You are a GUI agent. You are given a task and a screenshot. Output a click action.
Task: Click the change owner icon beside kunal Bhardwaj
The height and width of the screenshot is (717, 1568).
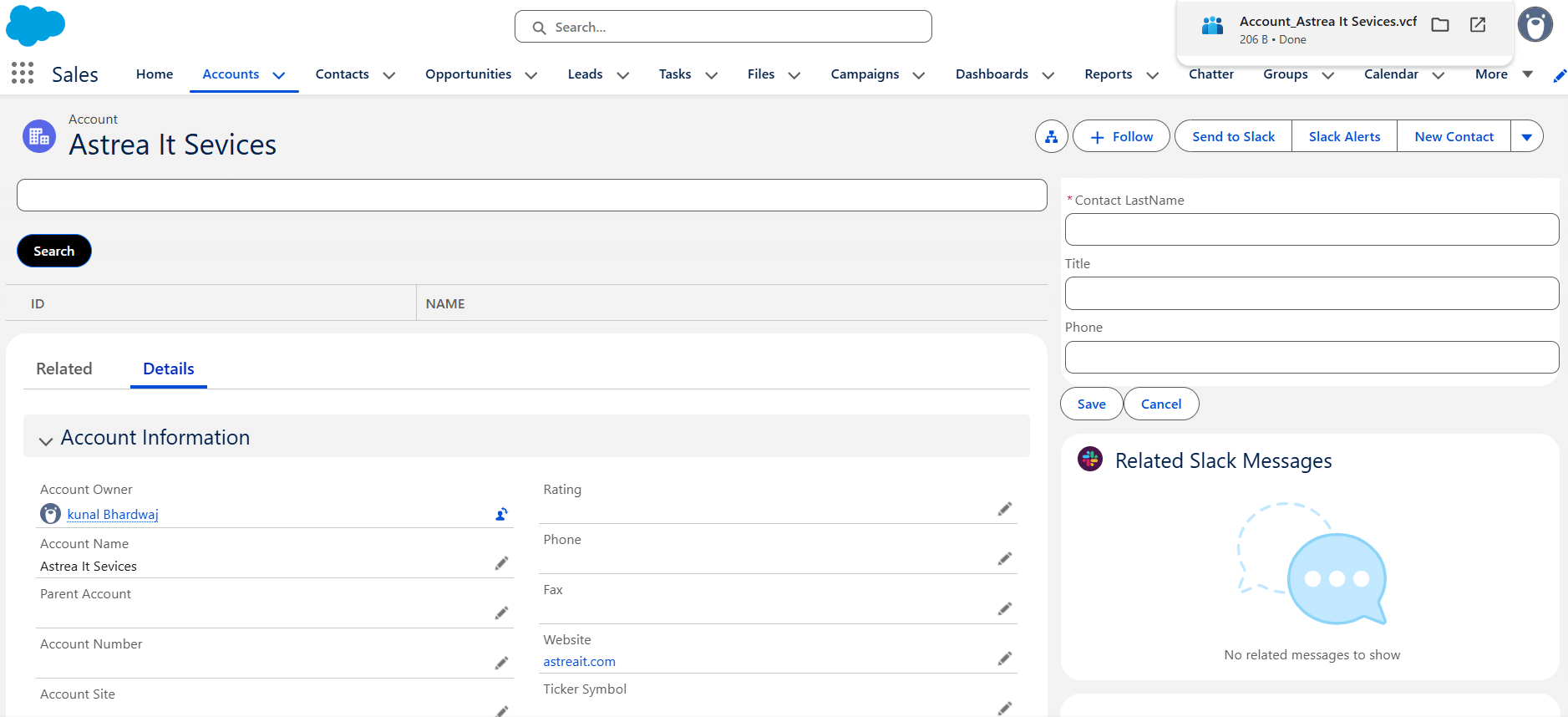tap(501, 515)
